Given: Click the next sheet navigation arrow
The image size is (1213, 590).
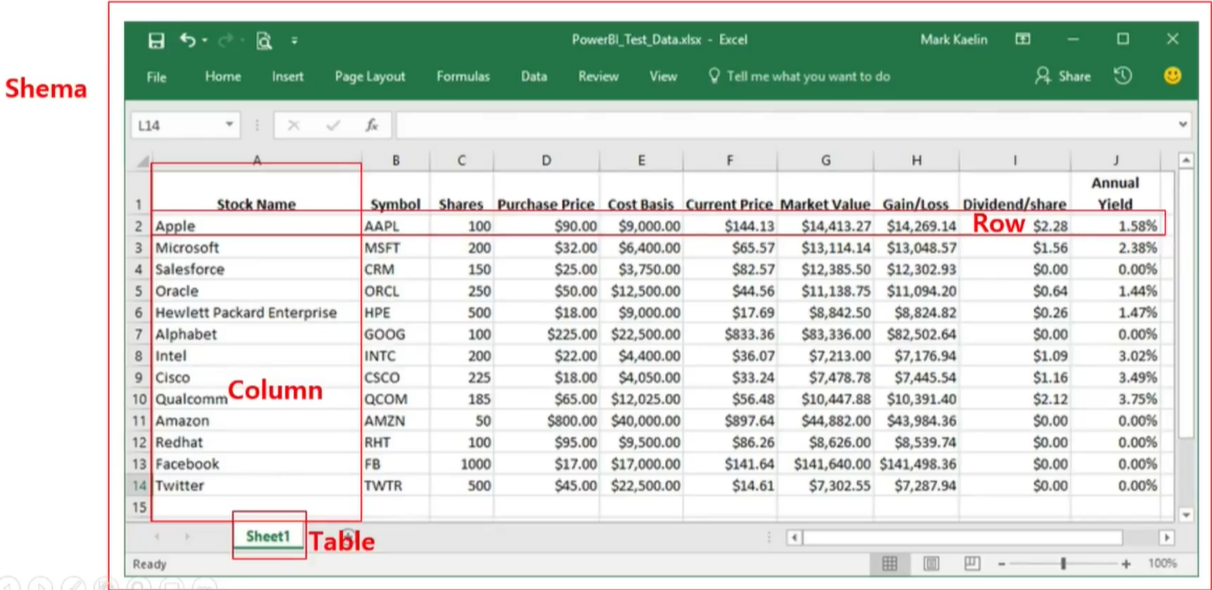Looking at the screenshot, I should tap(188, 537).
